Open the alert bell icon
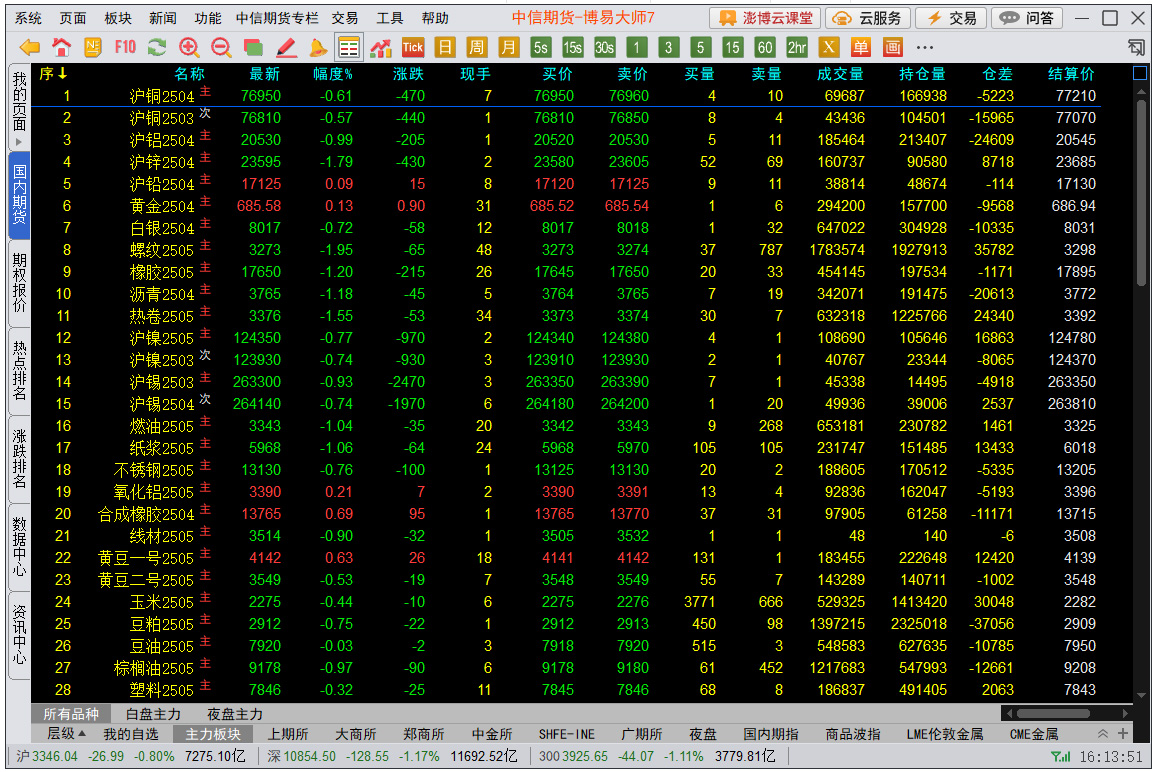The width and height of the screenshot is (1158, 772). (x=318, y=48)
